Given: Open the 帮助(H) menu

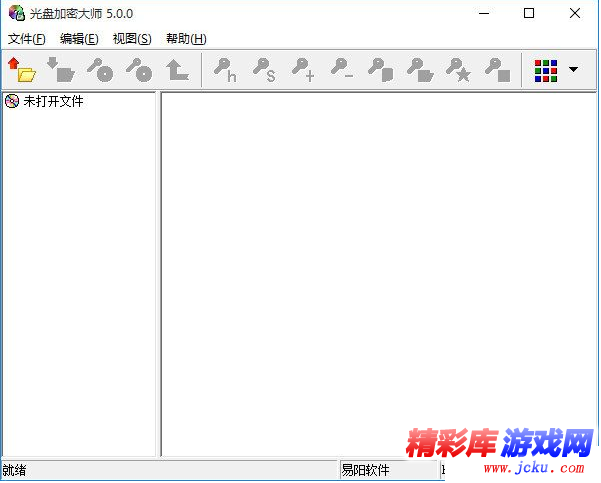Looking at the screenshot, I should [x=186, y=39].
